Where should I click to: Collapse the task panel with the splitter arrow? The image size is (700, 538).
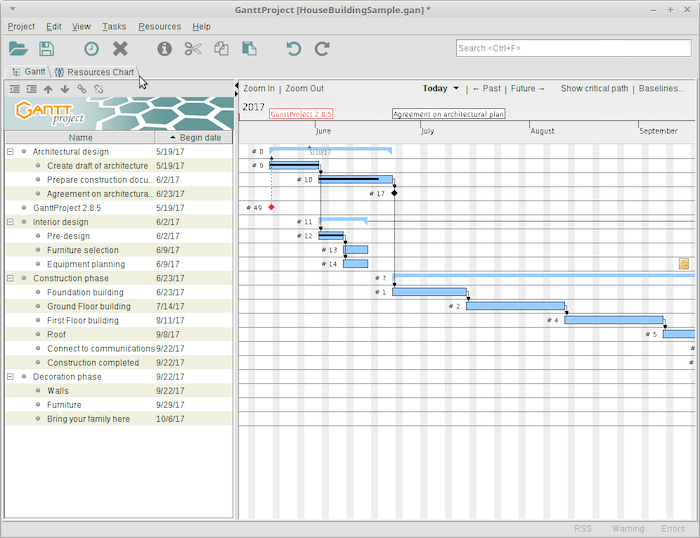tap(236, 85)
